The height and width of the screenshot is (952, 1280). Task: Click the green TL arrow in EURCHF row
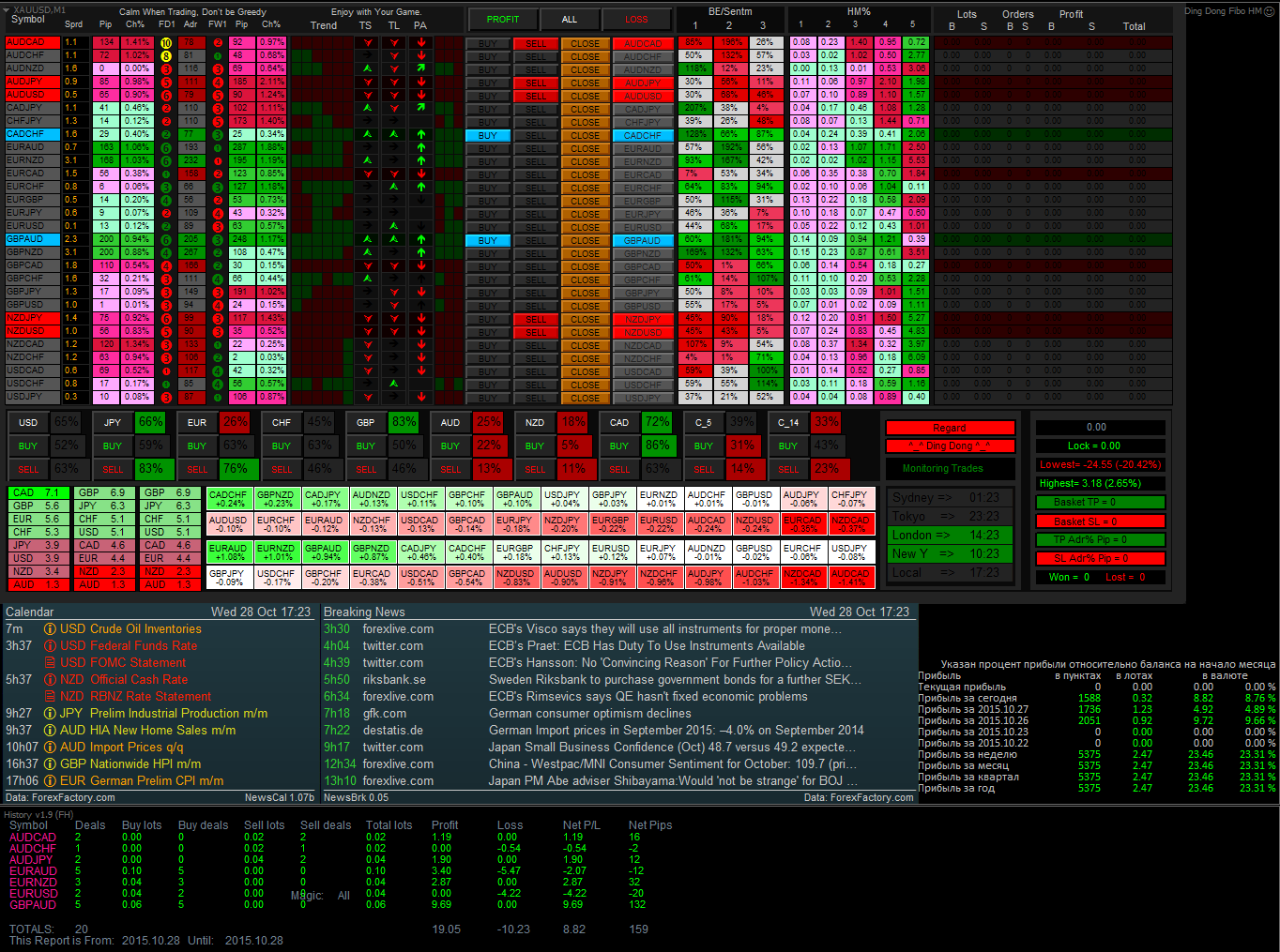[x=394, y=187]
